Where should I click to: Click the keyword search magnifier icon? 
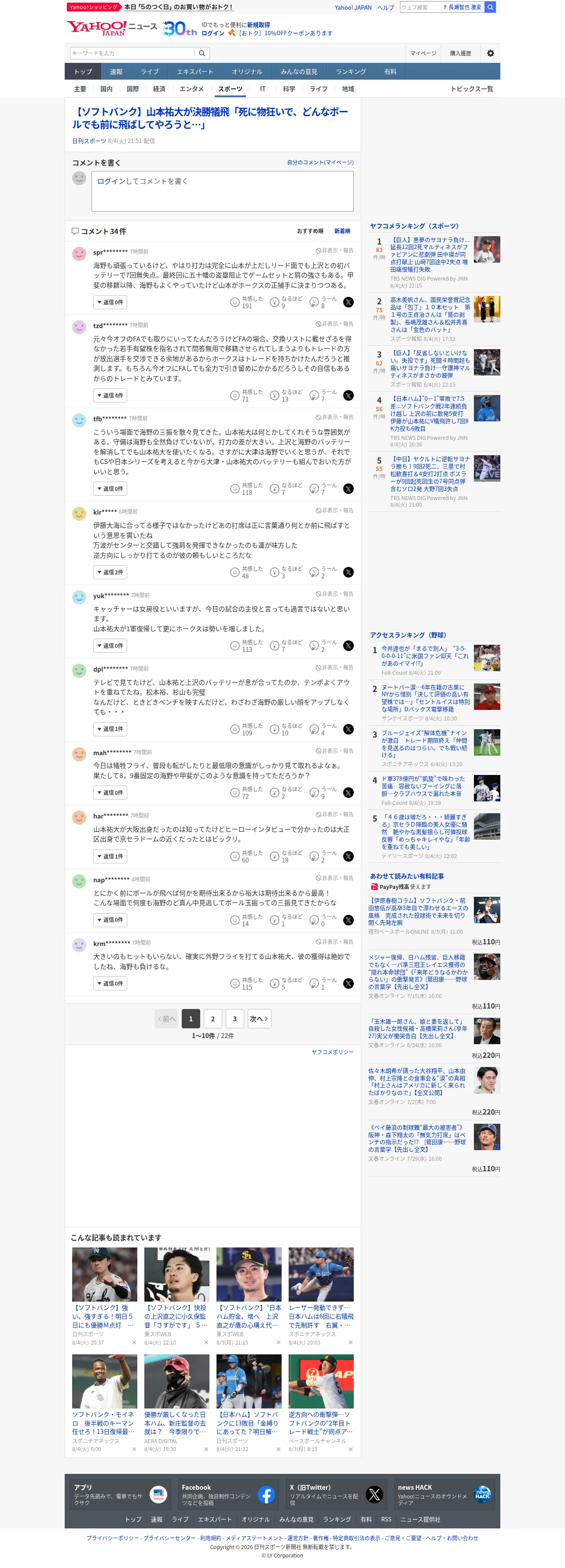pyautogui.click(x=202, y=54)
